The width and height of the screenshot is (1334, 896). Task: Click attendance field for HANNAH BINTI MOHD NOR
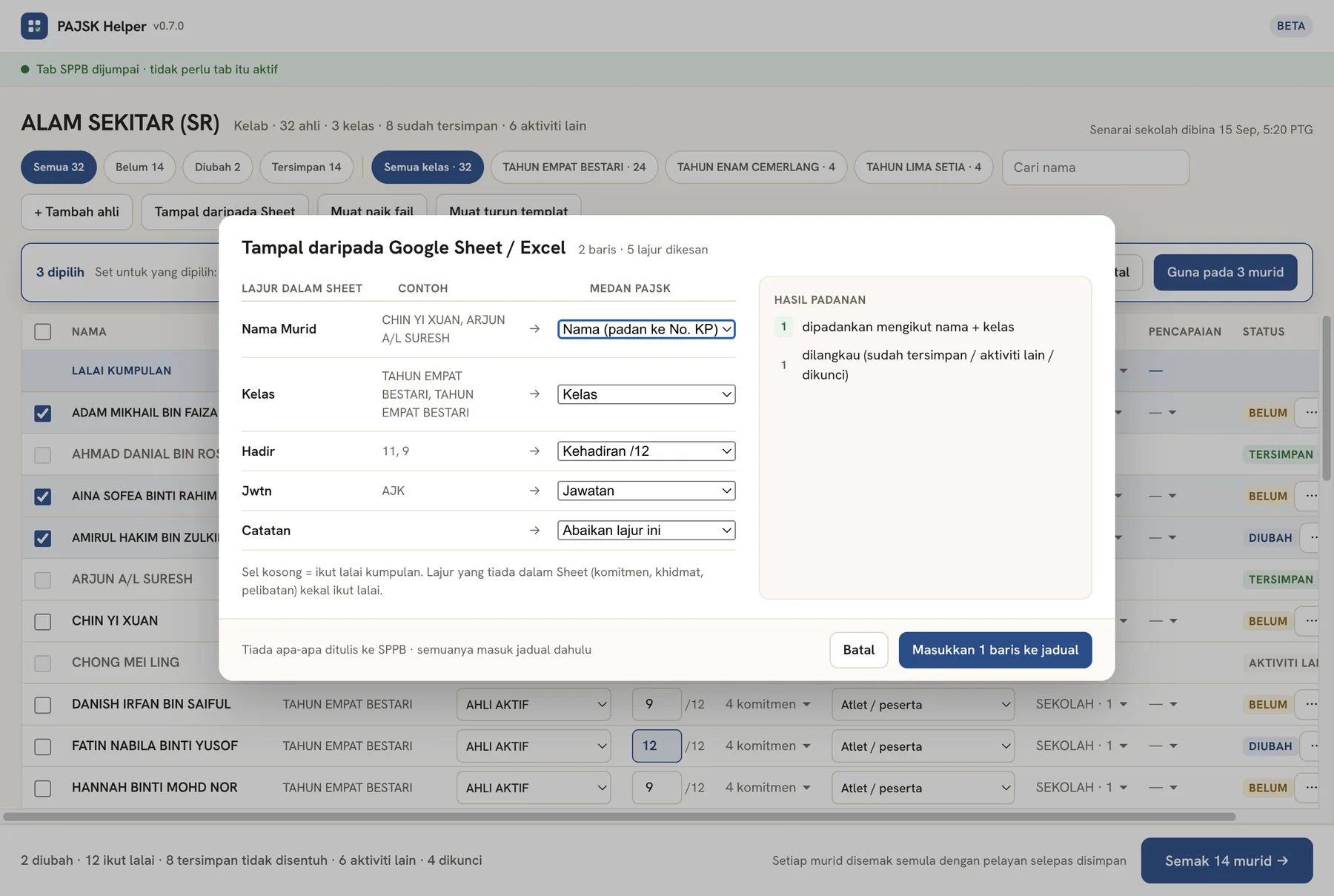[x=657, y=787]
